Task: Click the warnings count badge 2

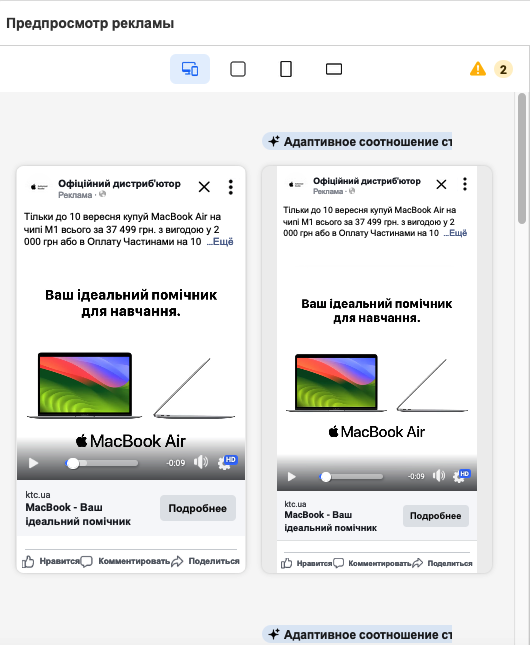Action: click(x=503, y=69)
